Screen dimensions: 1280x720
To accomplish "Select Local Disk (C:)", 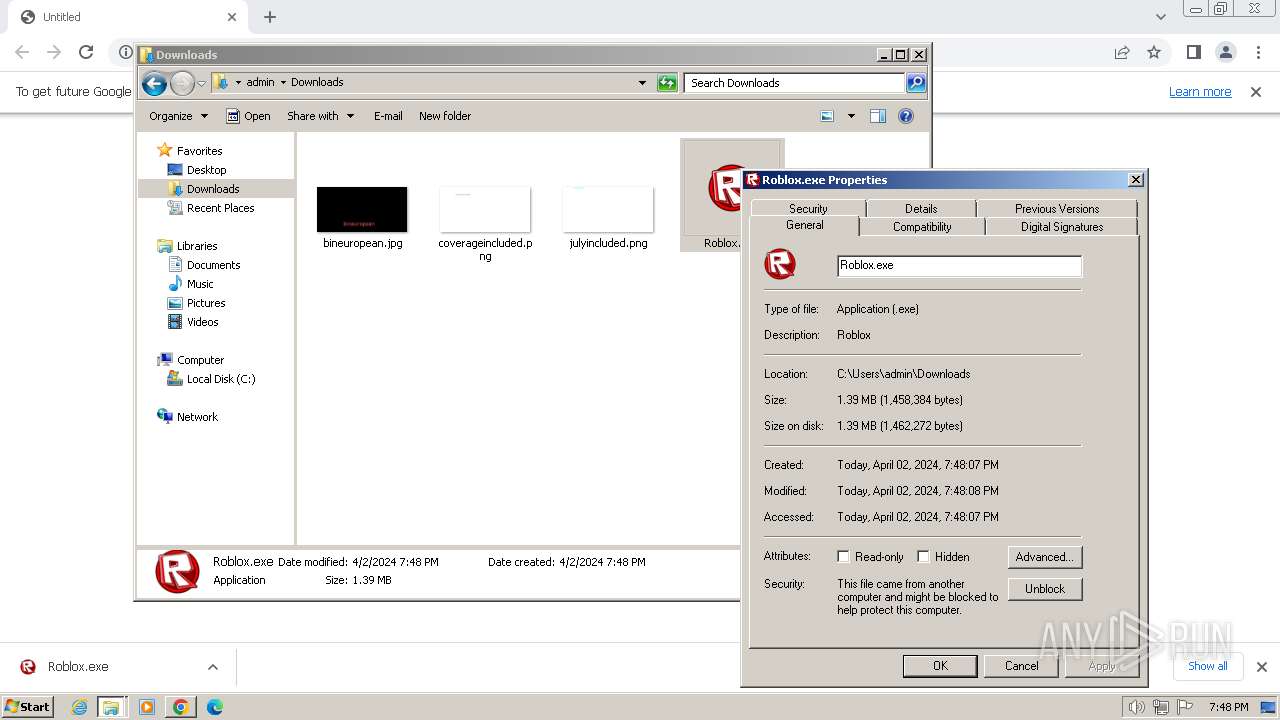I will [x=211, y=379].
